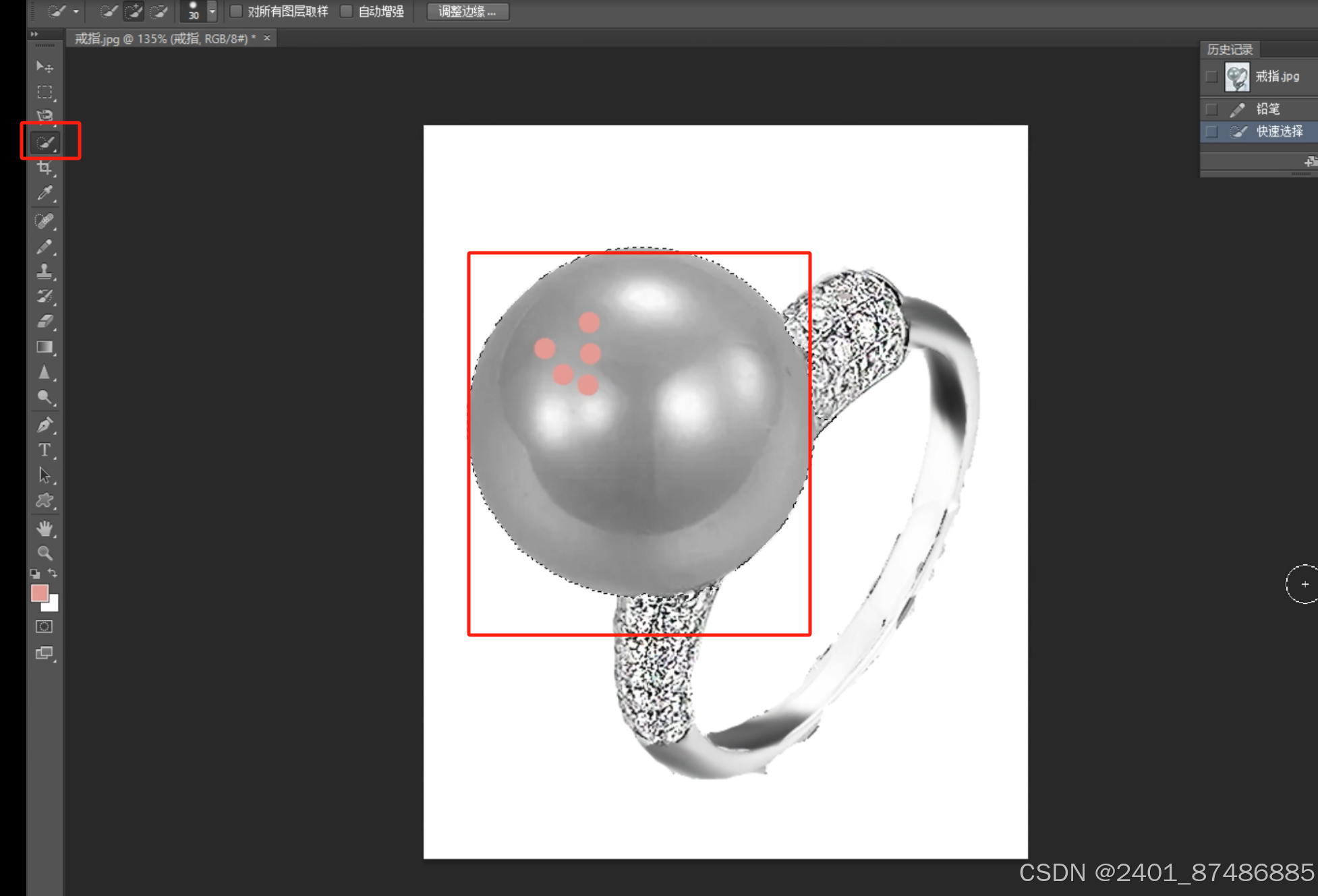Viewport: 1318px width, 896px height.
Task: Select the Clone Stamp tool
Action: [45, 271]
